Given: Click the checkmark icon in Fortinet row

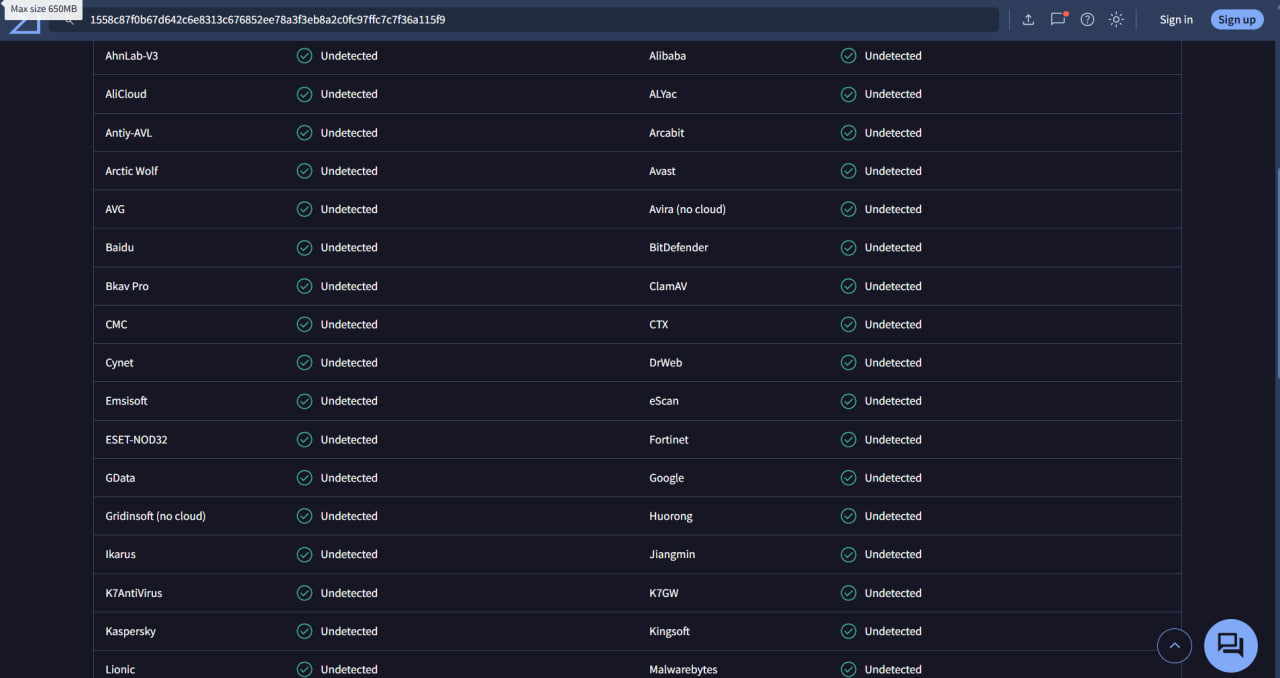Looking at the screenshot, I should click(x=848, y=439).
